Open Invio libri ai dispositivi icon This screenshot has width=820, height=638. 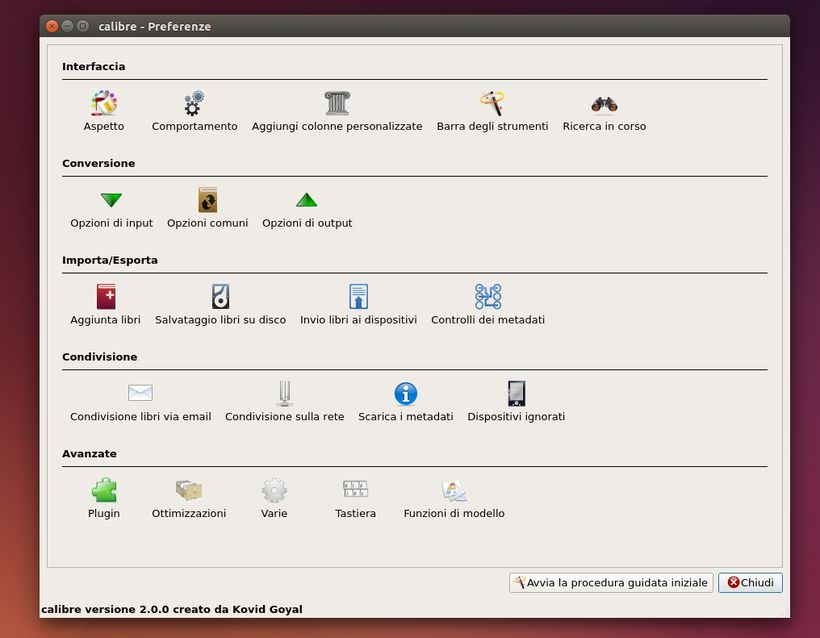click(x=358, y=297)
